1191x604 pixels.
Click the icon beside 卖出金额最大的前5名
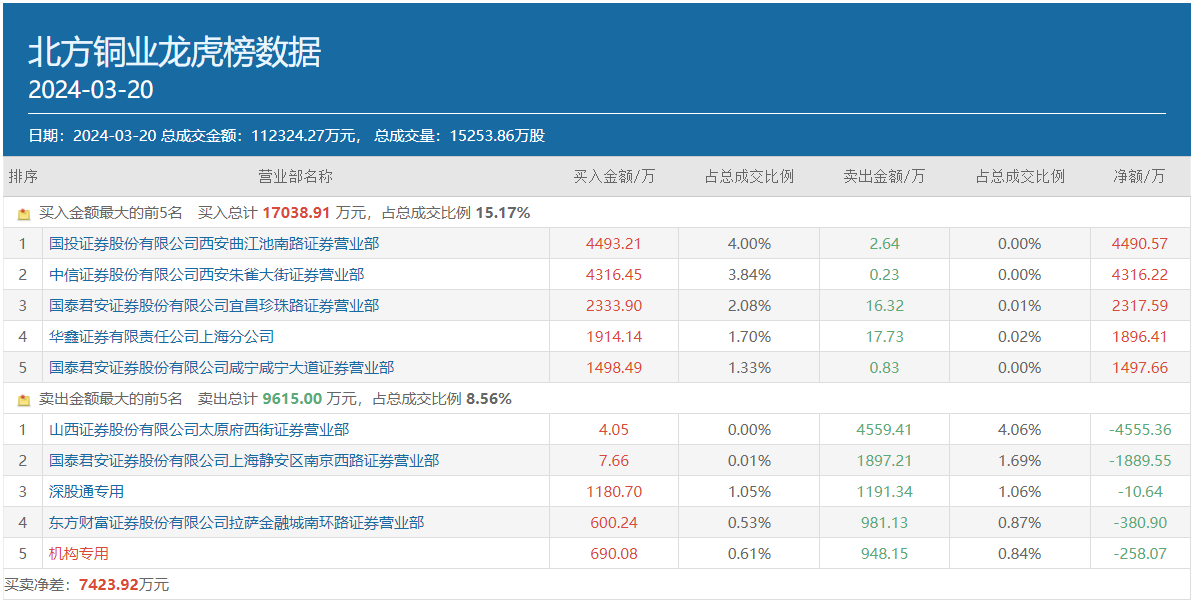pos(24,399)
